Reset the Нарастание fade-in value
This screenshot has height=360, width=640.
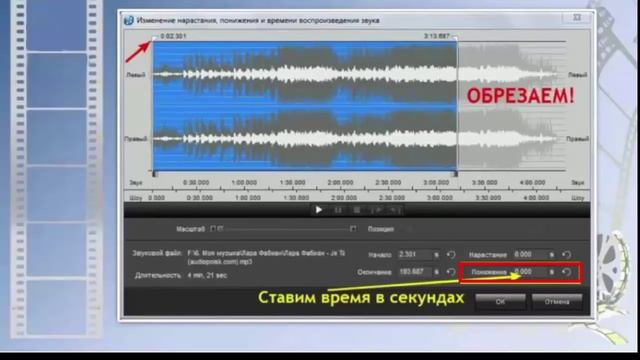[566, 255]
